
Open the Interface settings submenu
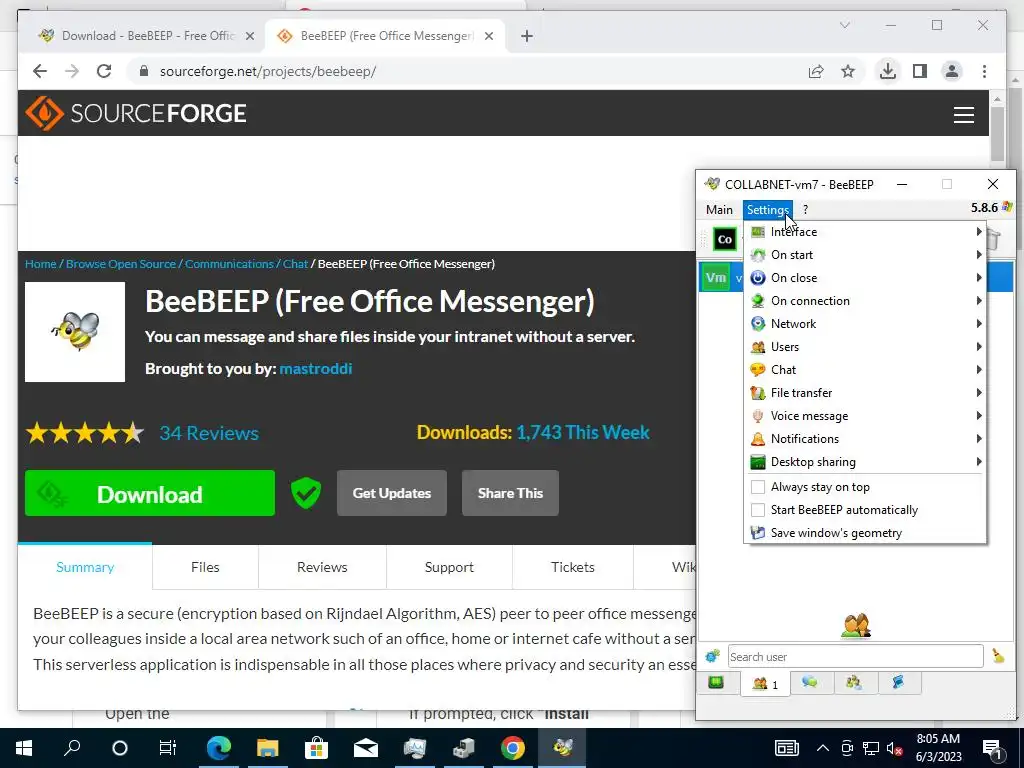(865, 232)
